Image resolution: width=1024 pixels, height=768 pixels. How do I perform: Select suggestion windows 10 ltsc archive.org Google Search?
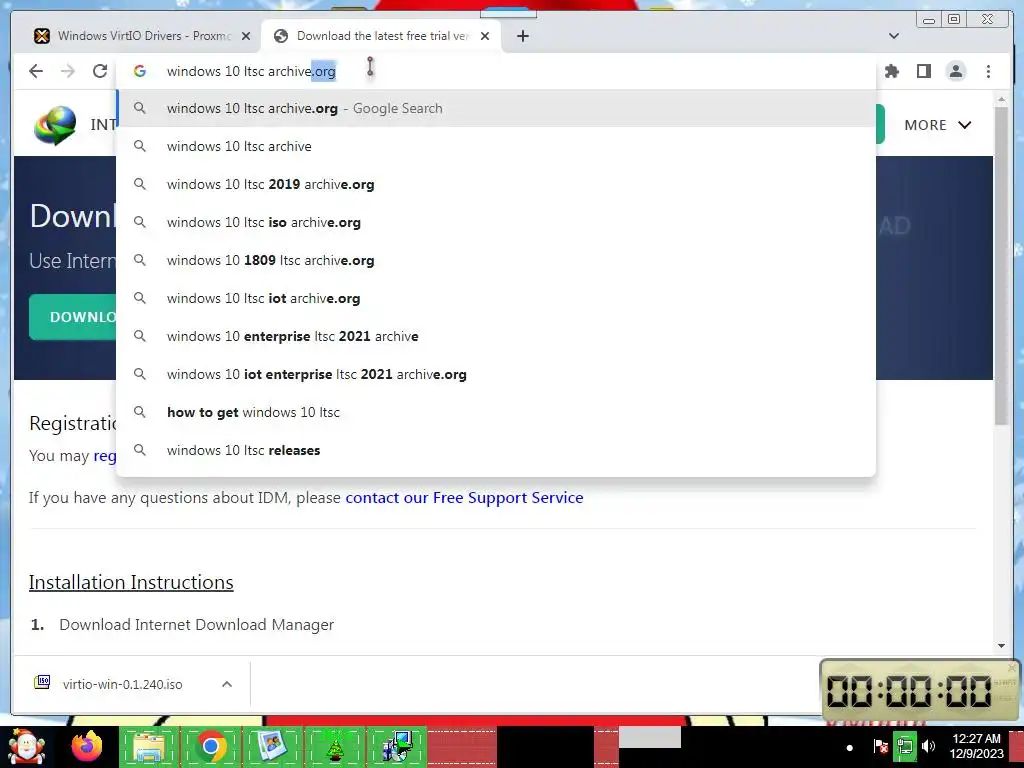coord(496,108)
